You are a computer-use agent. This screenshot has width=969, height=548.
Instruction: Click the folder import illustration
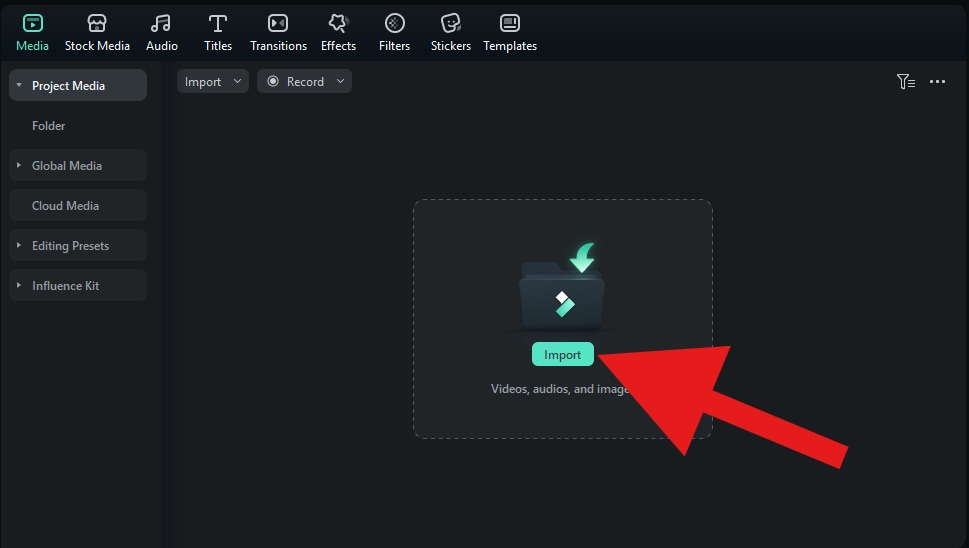(562, 287)
